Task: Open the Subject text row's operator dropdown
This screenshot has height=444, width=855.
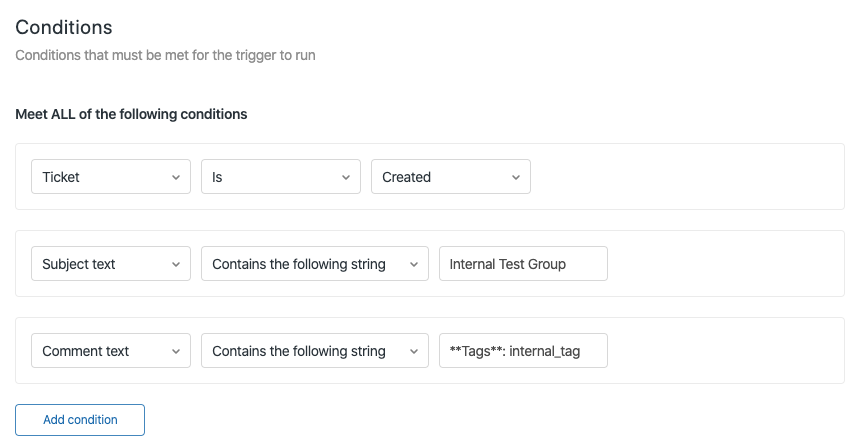Action: click(314, 264)
